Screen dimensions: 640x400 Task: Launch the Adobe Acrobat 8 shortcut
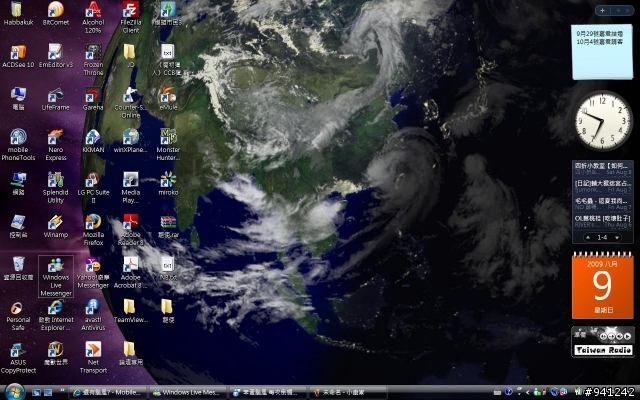(131, 273)
